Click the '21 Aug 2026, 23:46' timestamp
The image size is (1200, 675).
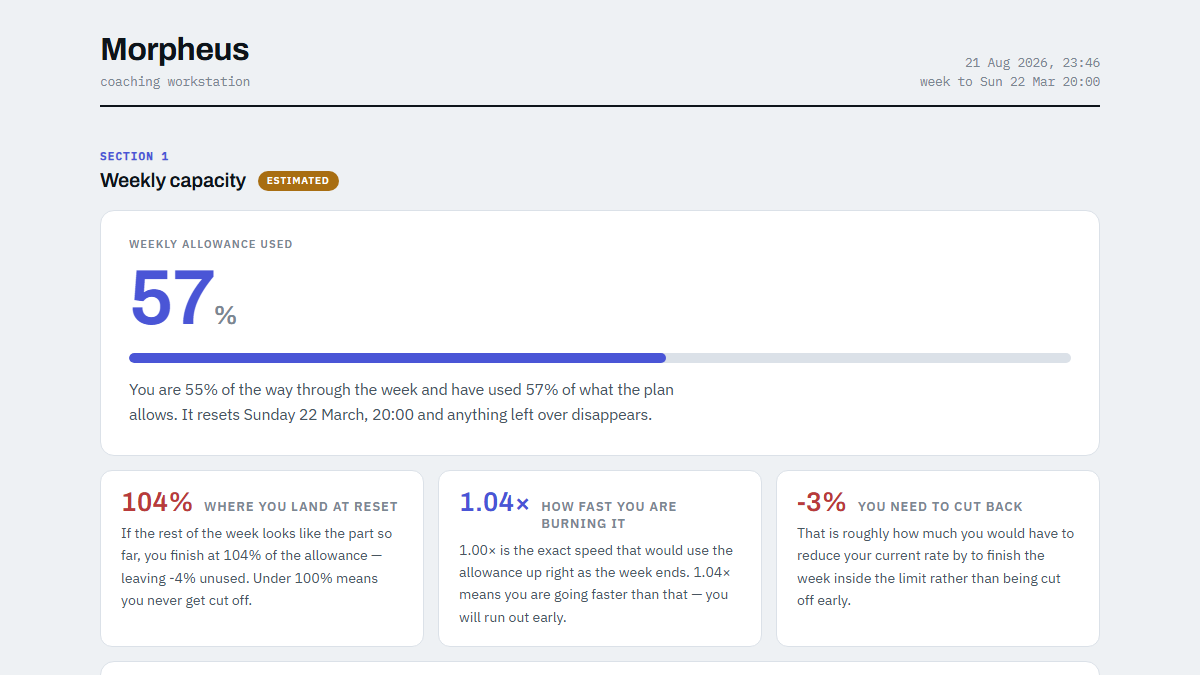(x=1032, y=63)
